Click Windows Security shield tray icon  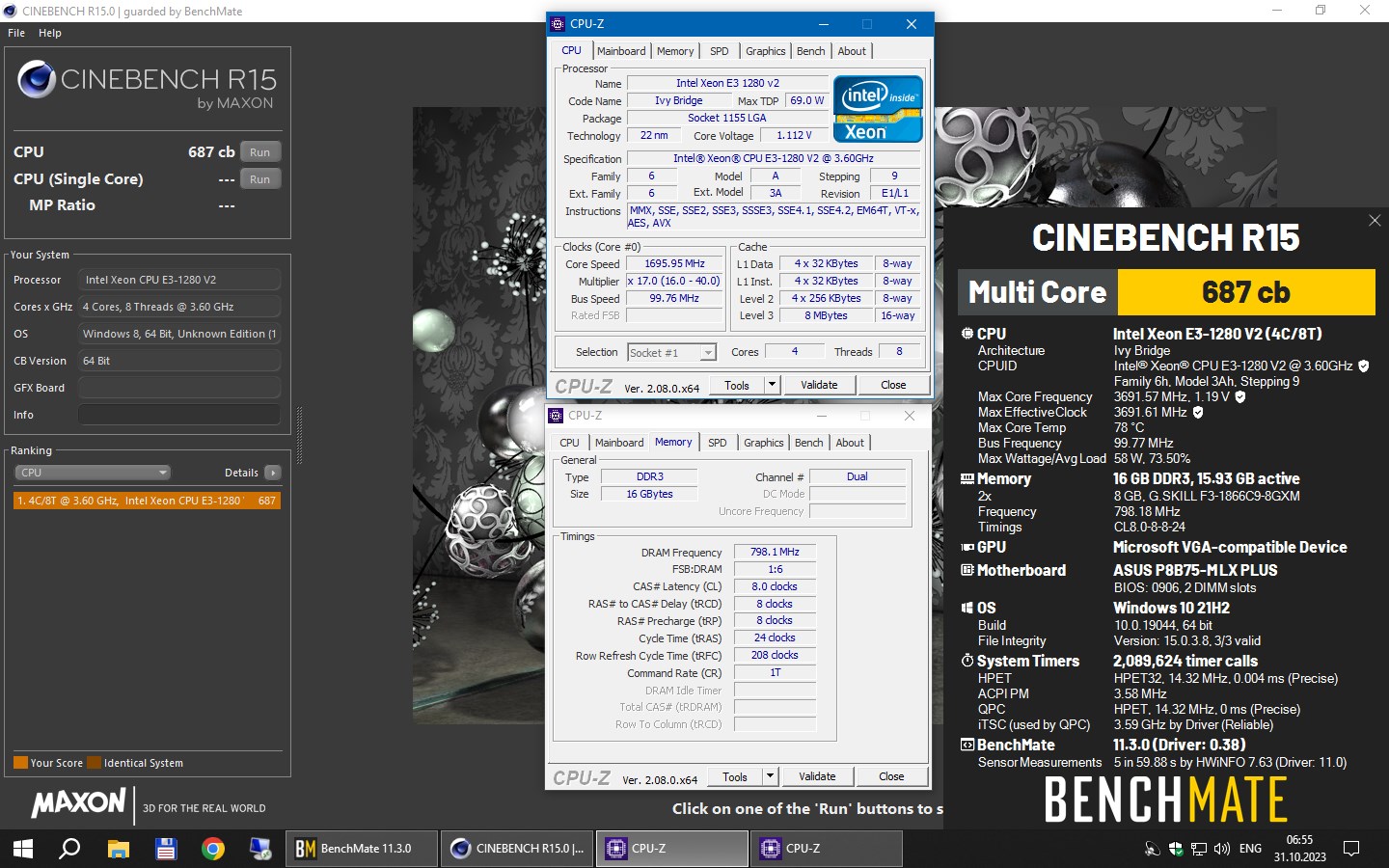[x=1176, y=849]
